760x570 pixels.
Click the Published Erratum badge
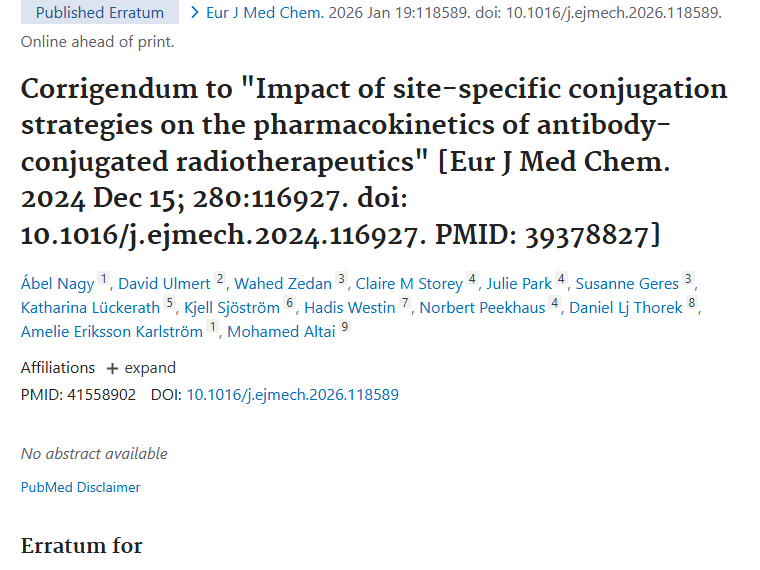[x=99, y=13]
